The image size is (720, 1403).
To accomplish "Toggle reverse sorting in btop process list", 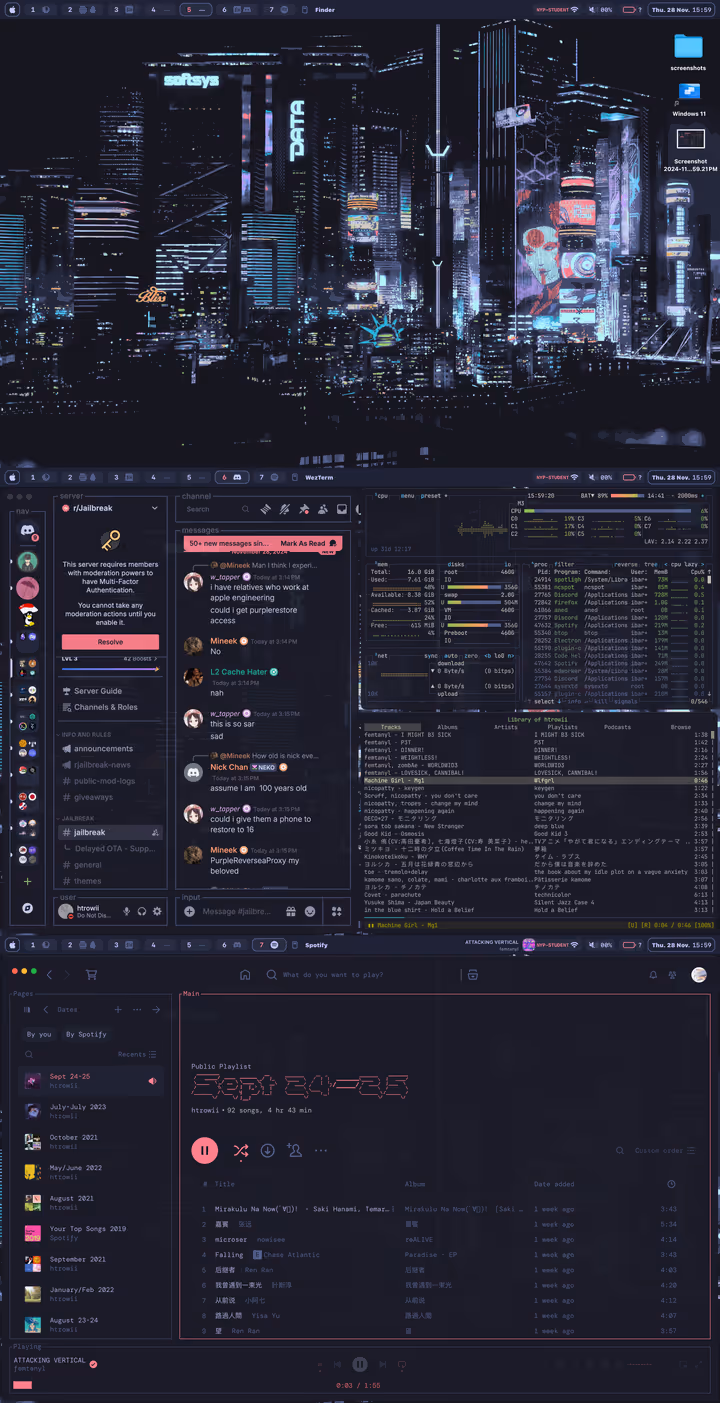I will click(625, 564).
